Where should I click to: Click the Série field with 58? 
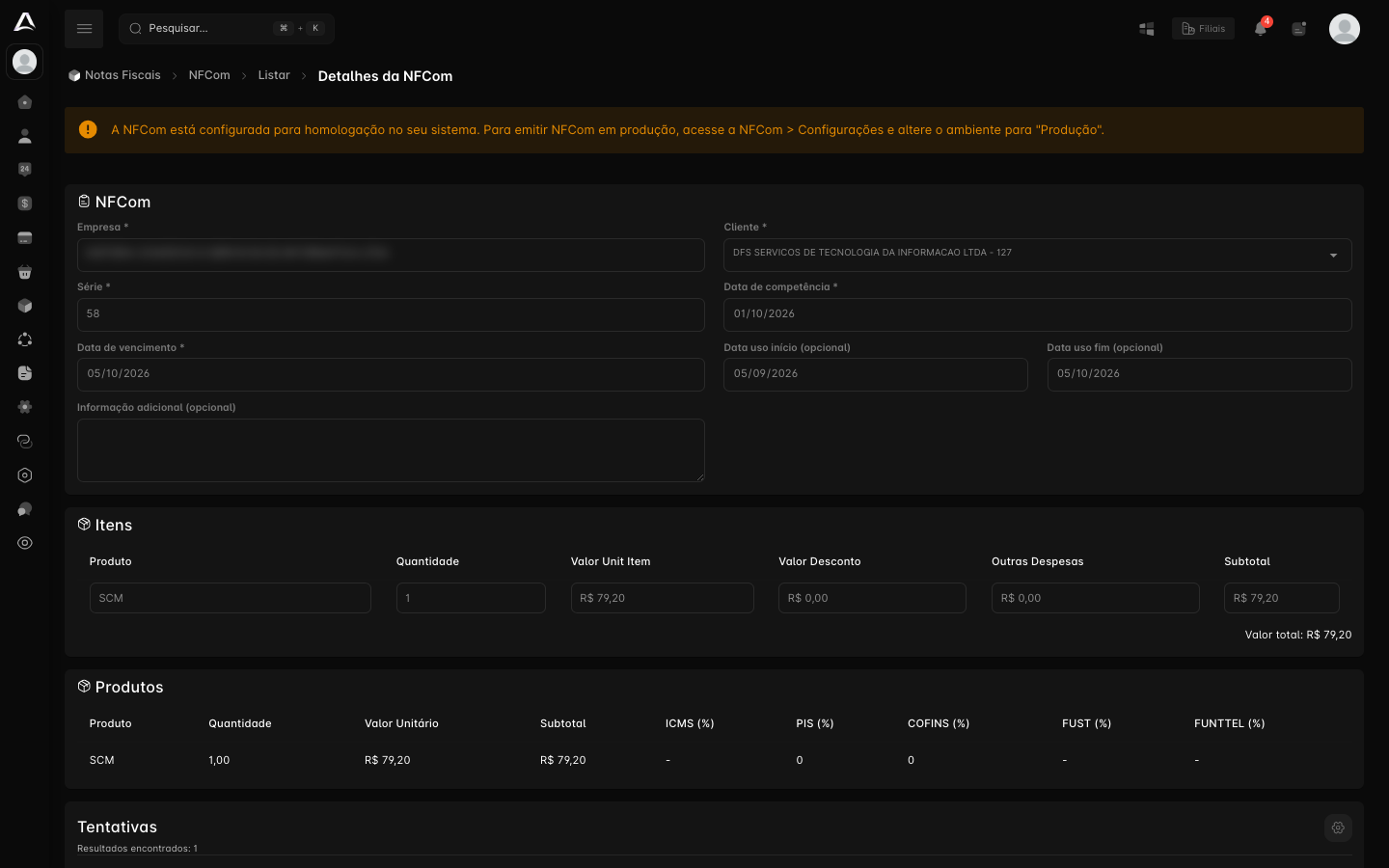(x=391, y=314)
